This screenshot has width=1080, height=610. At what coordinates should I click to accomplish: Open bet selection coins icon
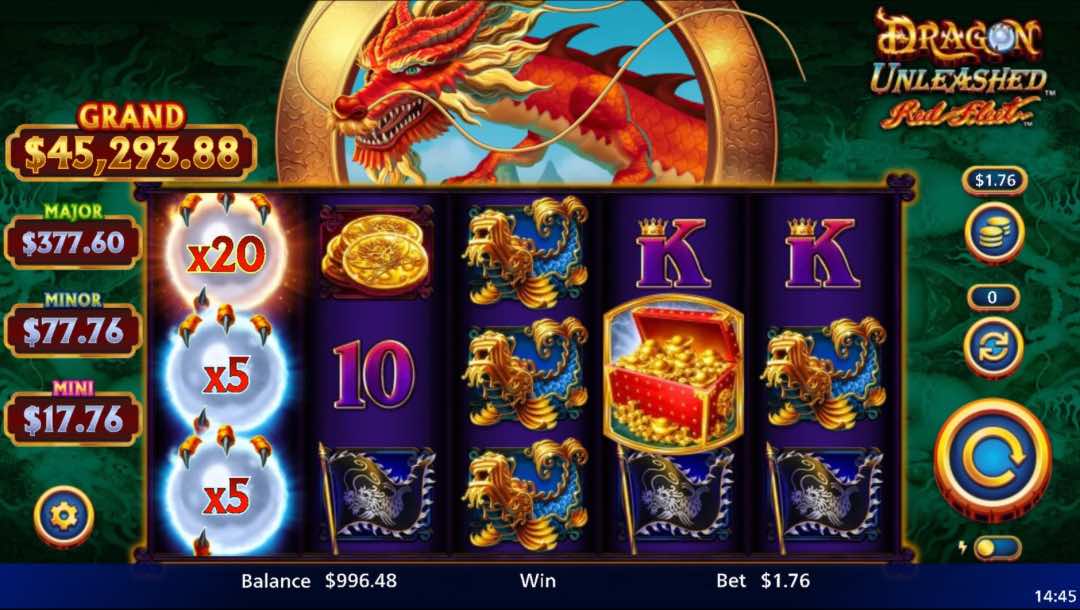(x=994, y=233)
